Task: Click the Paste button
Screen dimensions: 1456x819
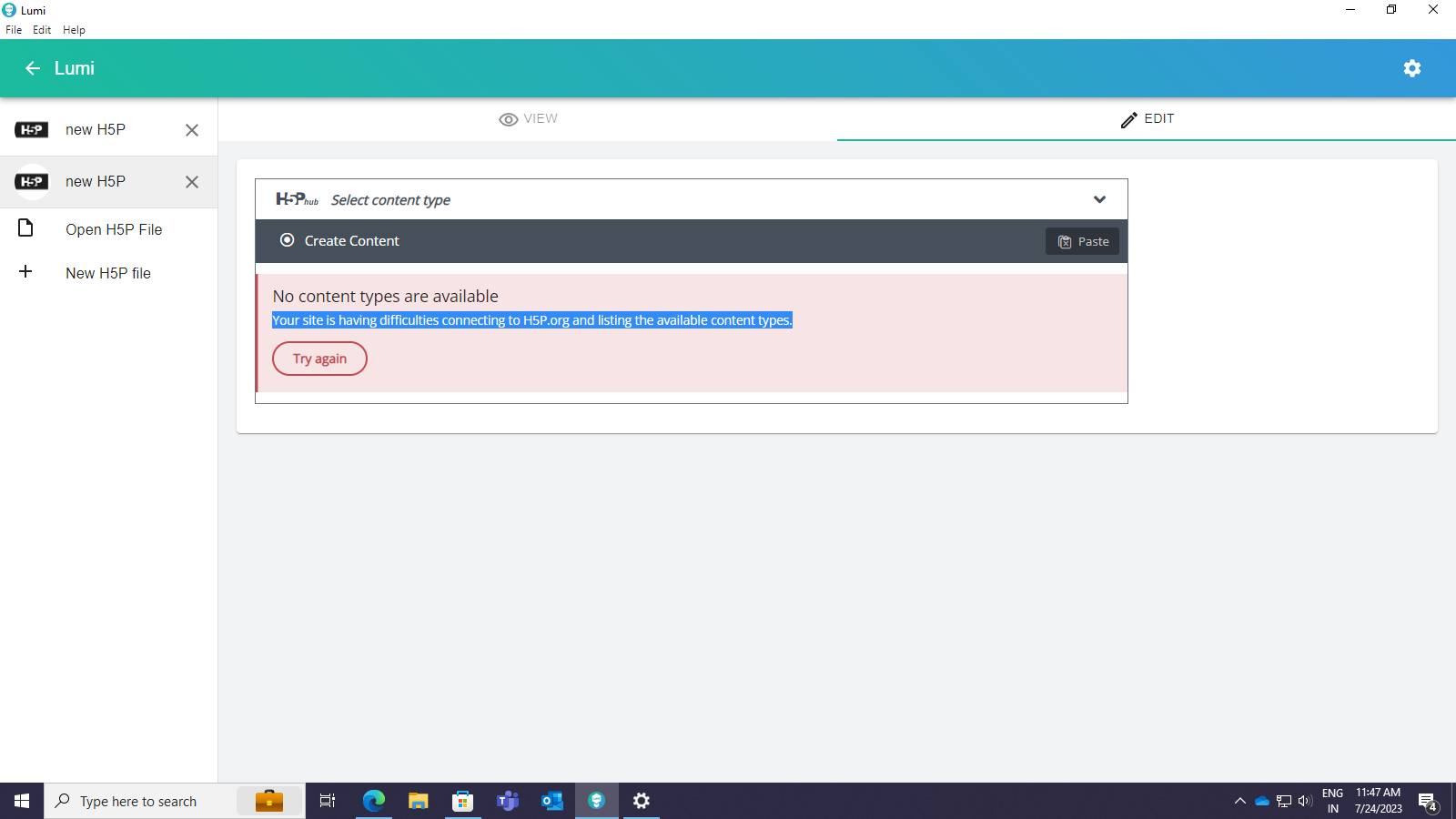Action: pyautogui.click(x=1082, y=241)
